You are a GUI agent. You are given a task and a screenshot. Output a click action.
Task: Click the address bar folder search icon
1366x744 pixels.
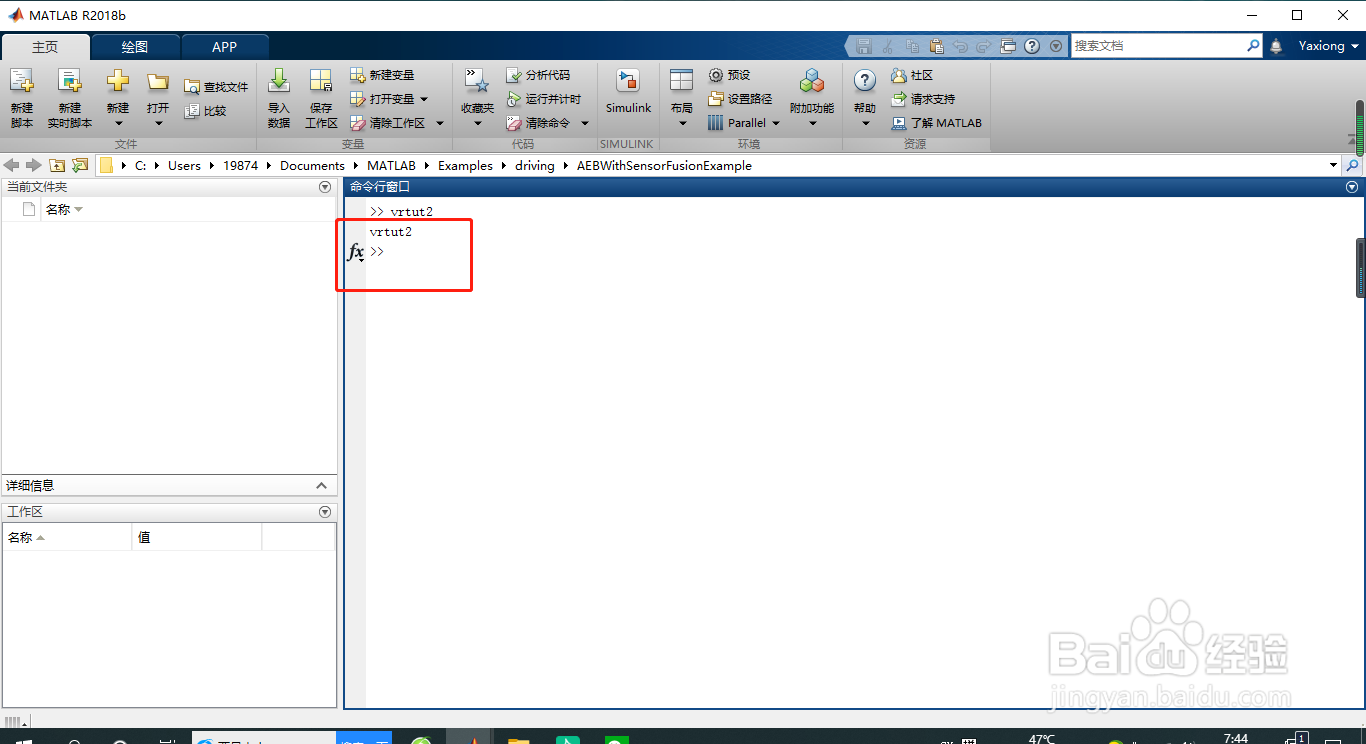[x=1353, y=166]
